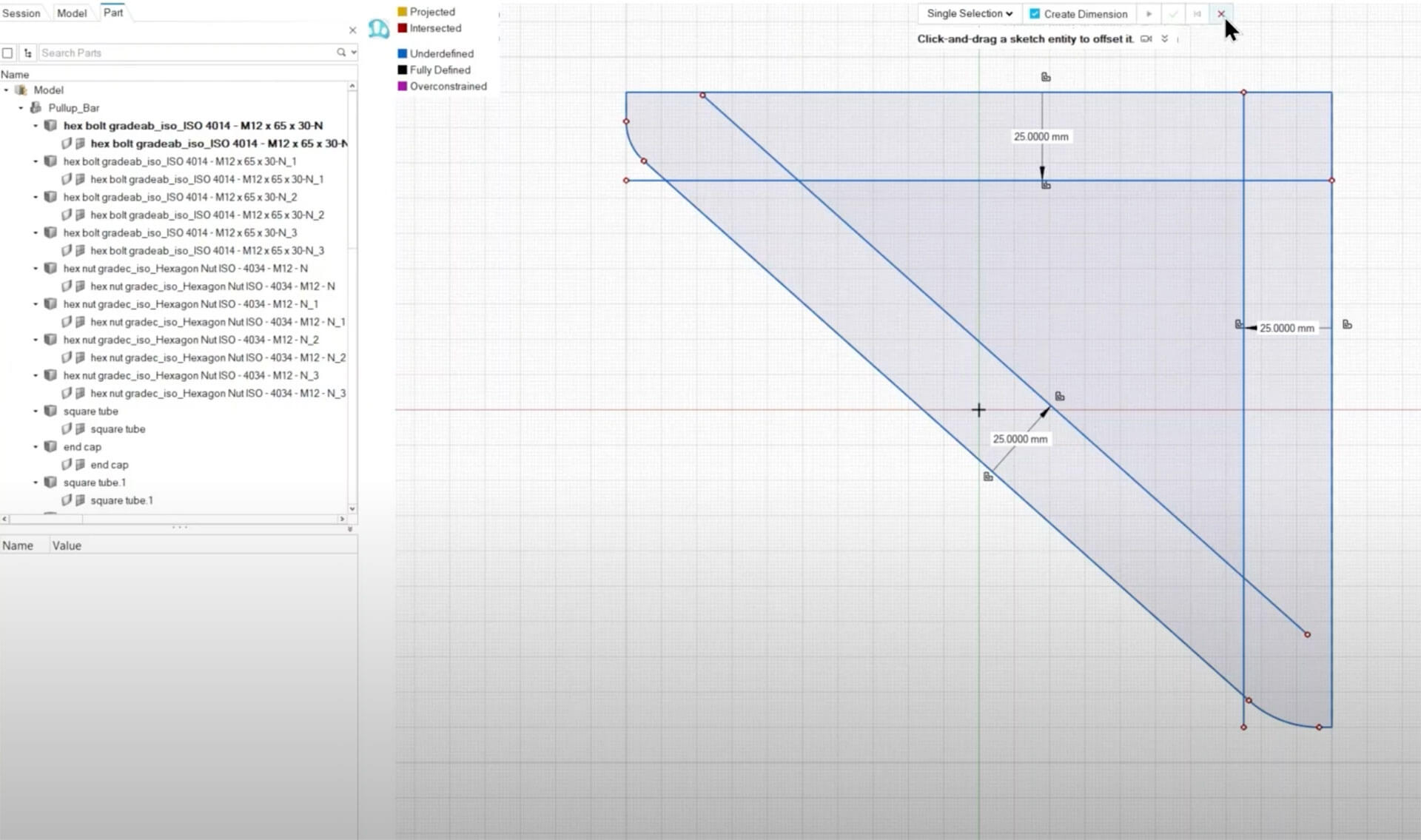This screenshot has width=1421, height=840.
Task: Click the tree hierarchy view icon
Action: coord(28,53)
